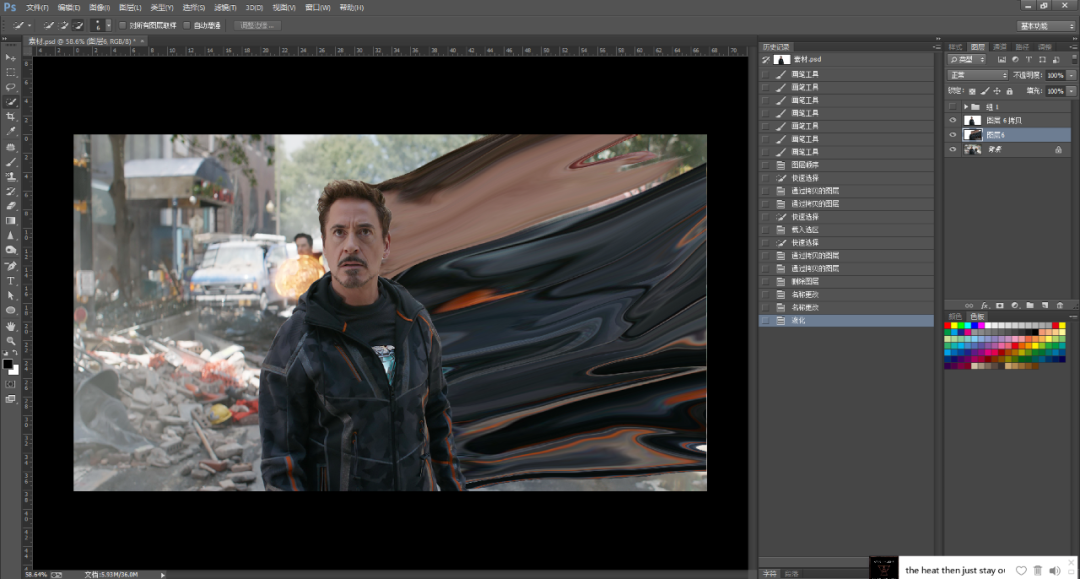Select the 图层顺序 history state
This screenshot has width=1080, height=579.
[x=847, y=165]
